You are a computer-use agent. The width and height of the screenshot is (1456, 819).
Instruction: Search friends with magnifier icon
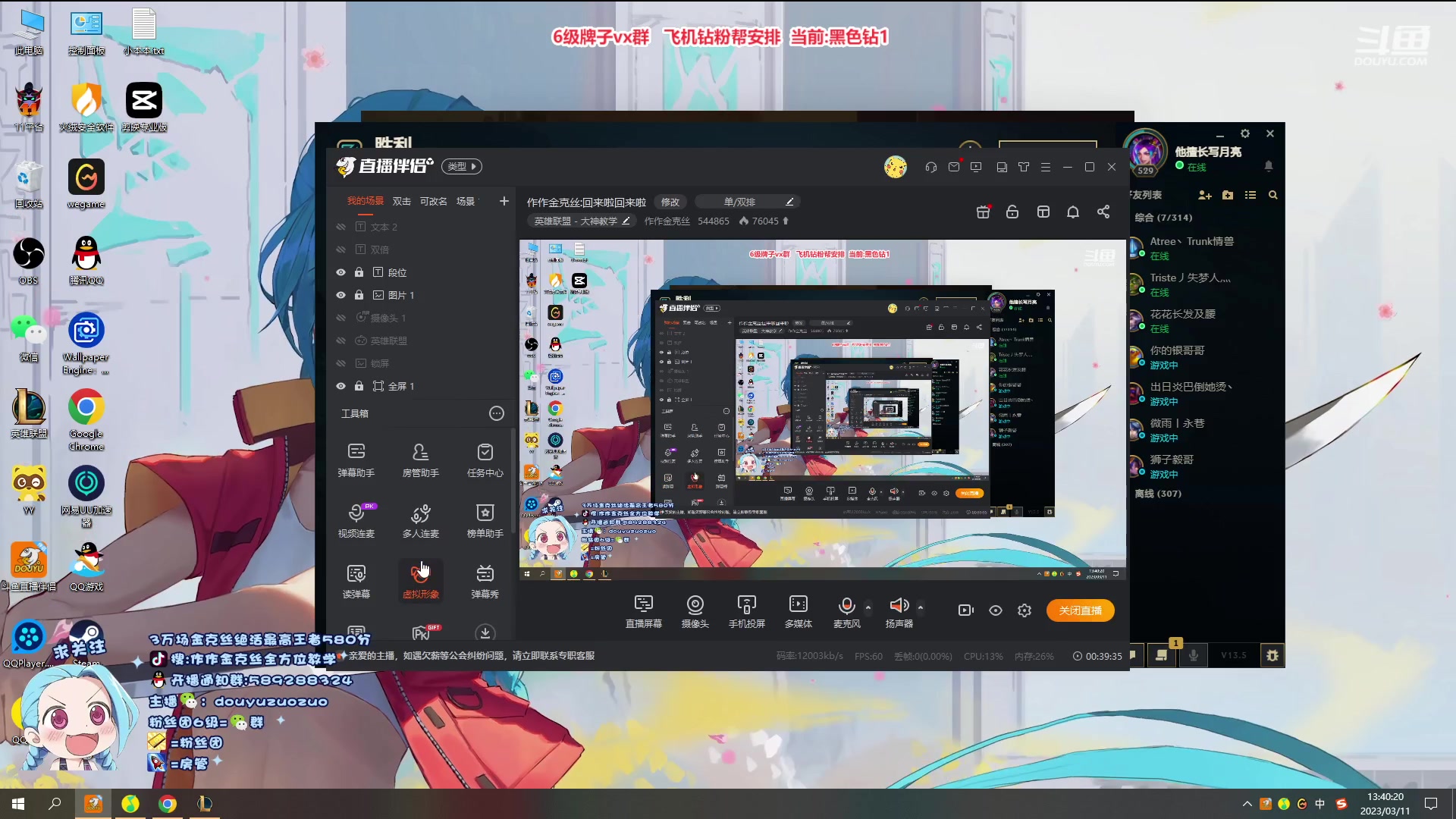(x=1273, y=195)
